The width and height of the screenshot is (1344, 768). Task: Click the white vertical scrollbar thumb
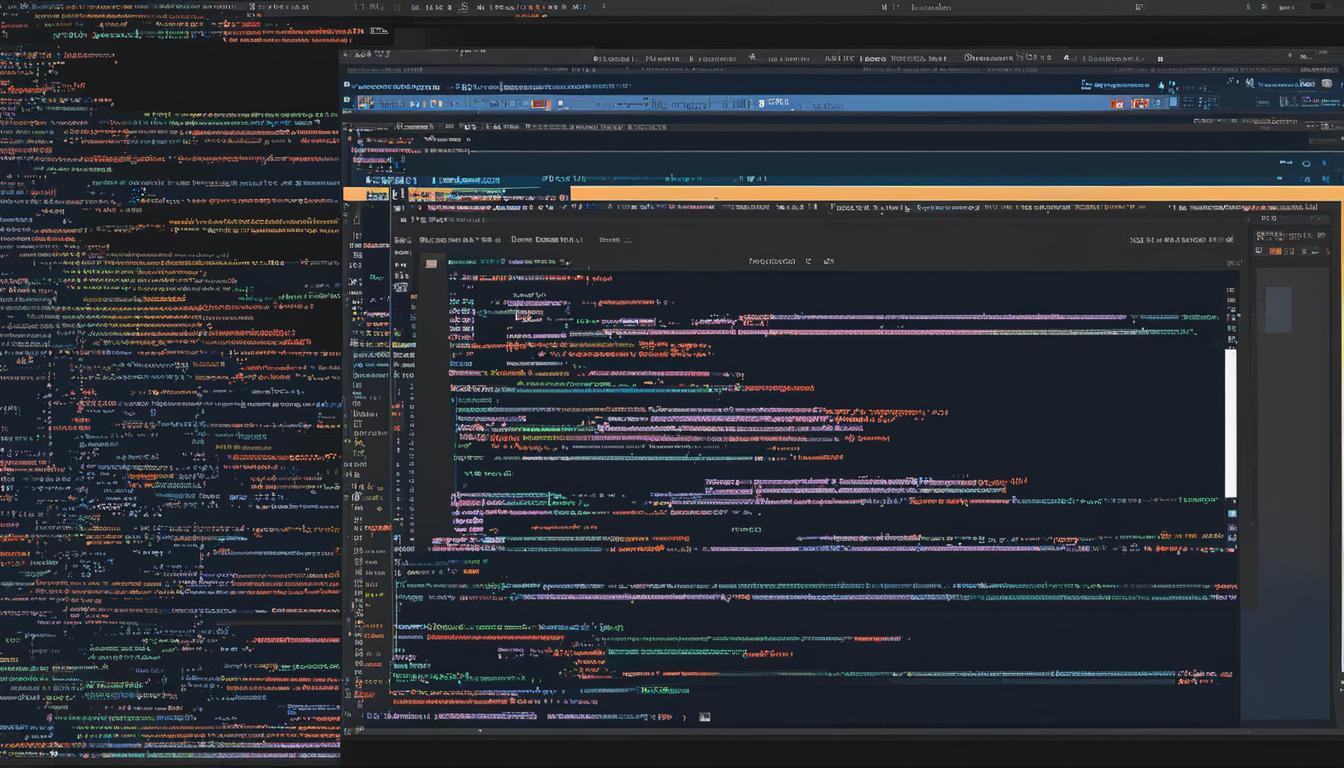1231,422
